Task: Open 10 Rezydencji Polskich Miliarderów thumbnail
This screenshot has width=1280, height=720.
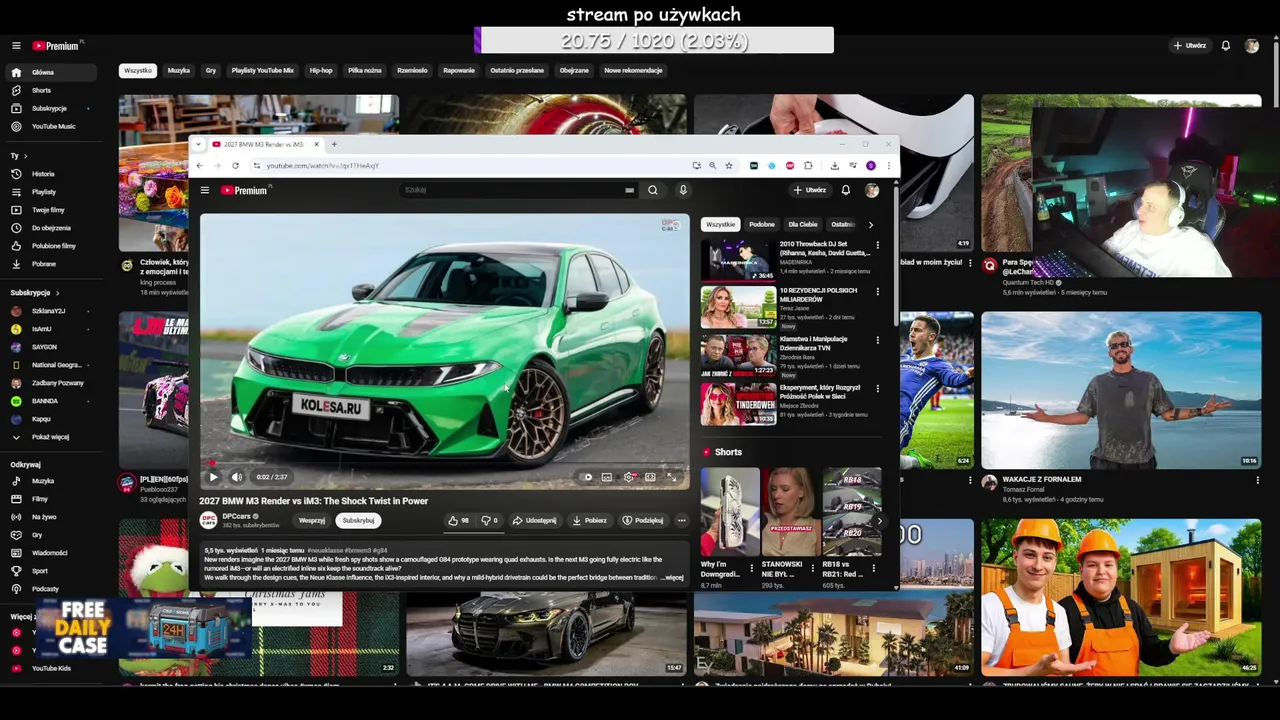Action: pyautogui.click(x=738, y=308)
